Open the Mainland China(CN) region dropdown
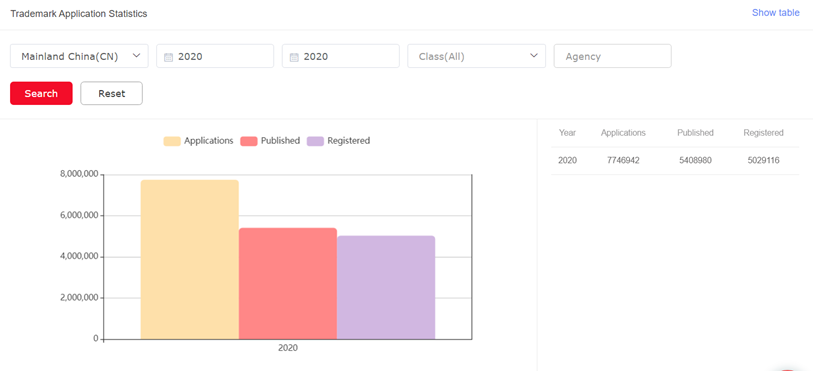 [79, 56]
